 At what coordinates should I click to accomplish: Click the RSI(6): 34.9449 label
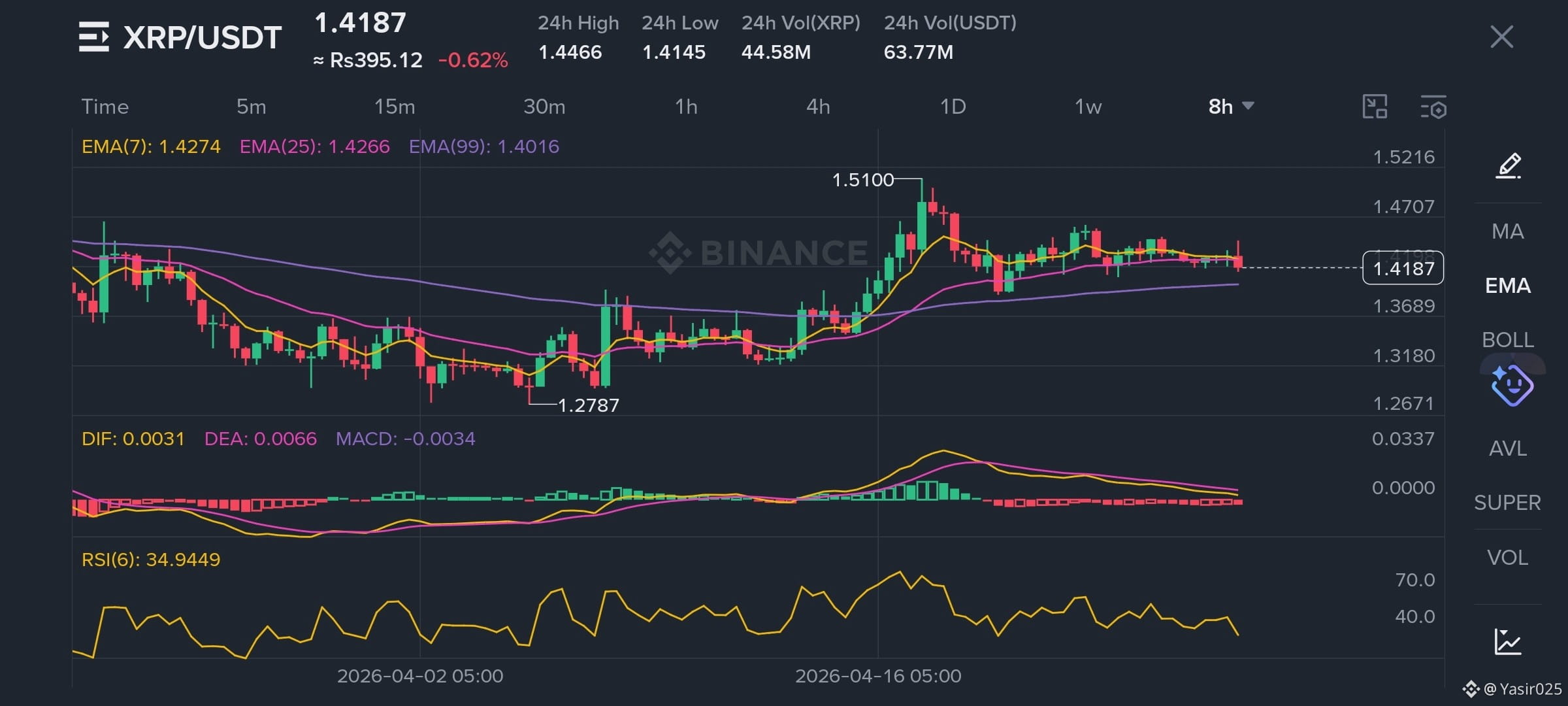coord(151,560)
